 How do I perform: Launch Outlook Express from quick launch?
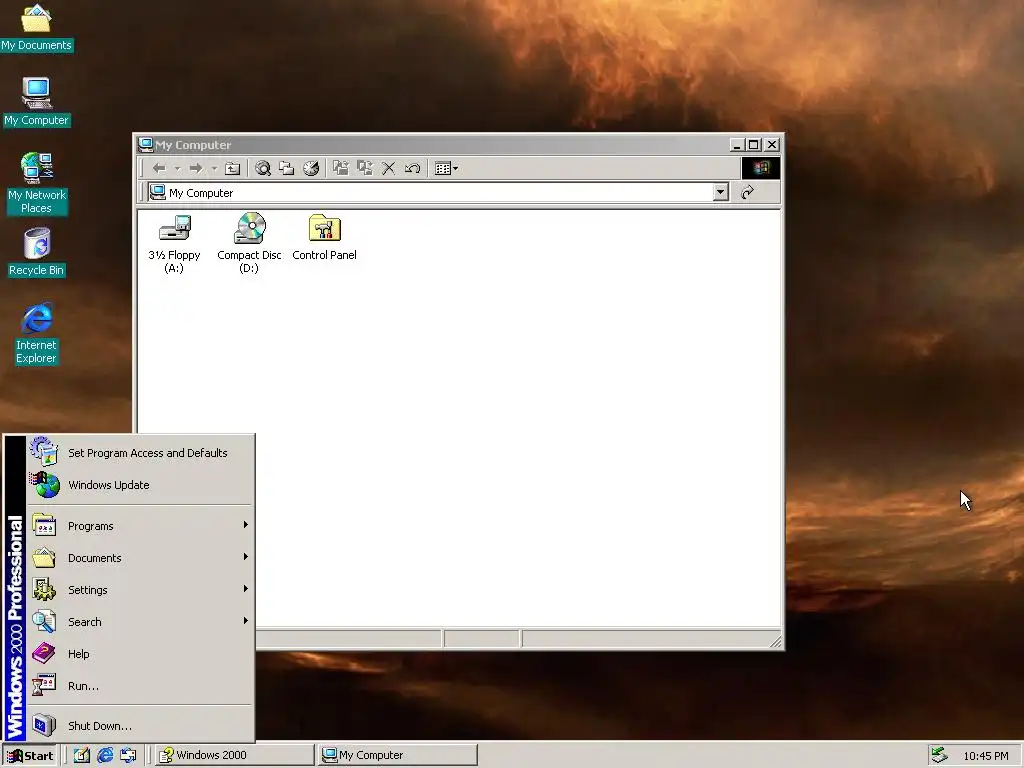pyautogui.click(x=128, y=756)
